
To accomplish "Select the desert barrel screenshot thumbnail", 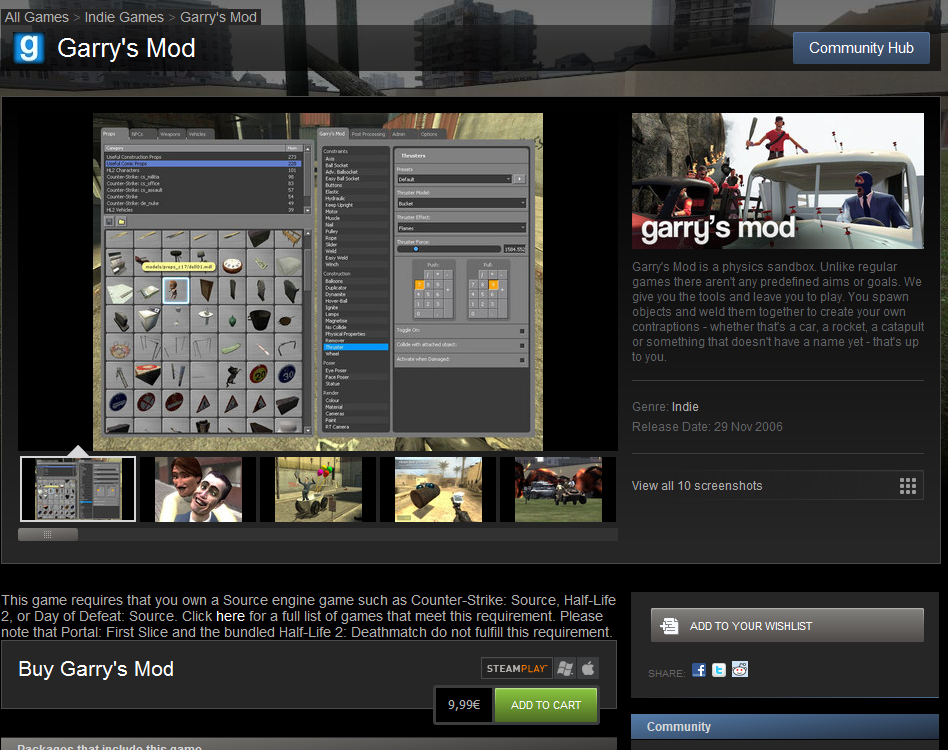I will (x=438, y=490).
